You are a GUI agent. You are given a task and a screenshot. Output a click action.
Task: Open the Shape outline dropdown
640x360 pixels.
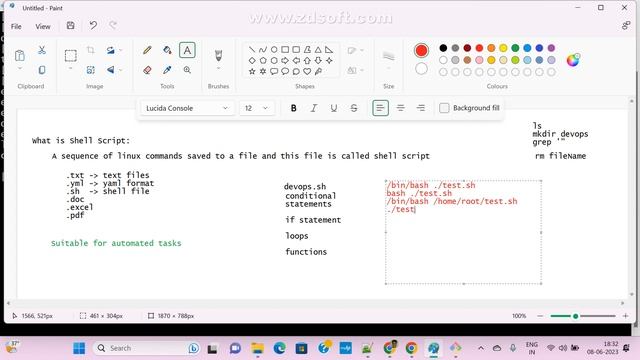pyautogui.click(x=355, y=50)
